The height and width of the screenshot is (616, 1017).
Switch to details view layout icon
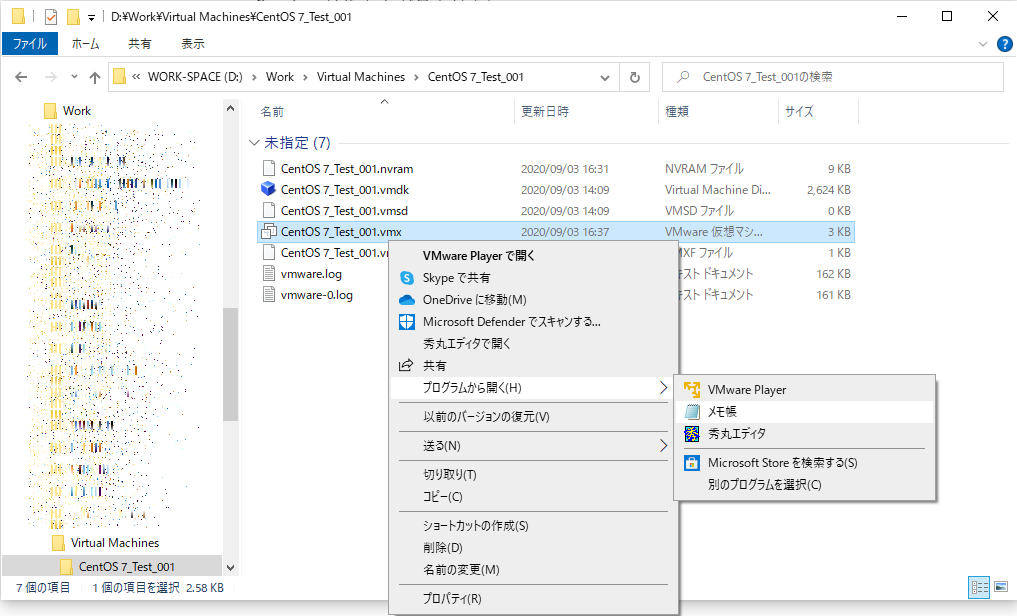point(979,587)
